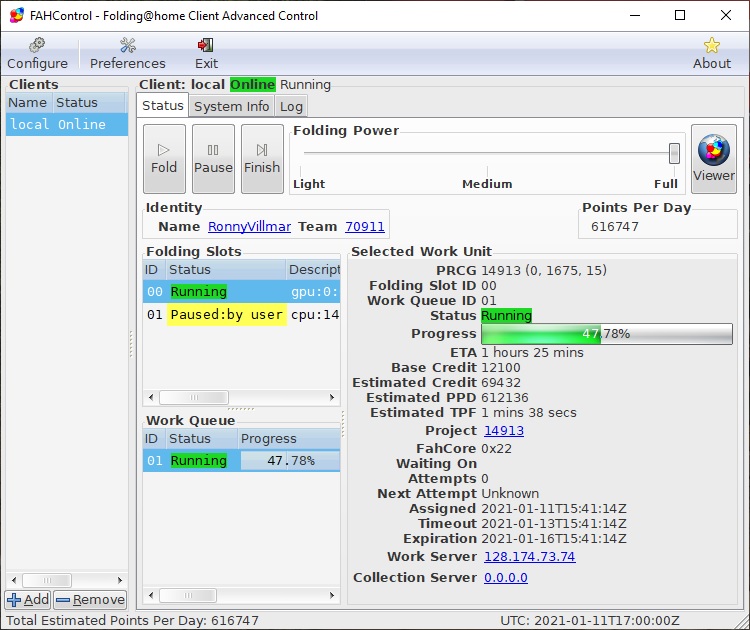Screen dimensions: 750x630
Task: Click the Medium mark on Folding Power slider
Action: tap(487, 184)
